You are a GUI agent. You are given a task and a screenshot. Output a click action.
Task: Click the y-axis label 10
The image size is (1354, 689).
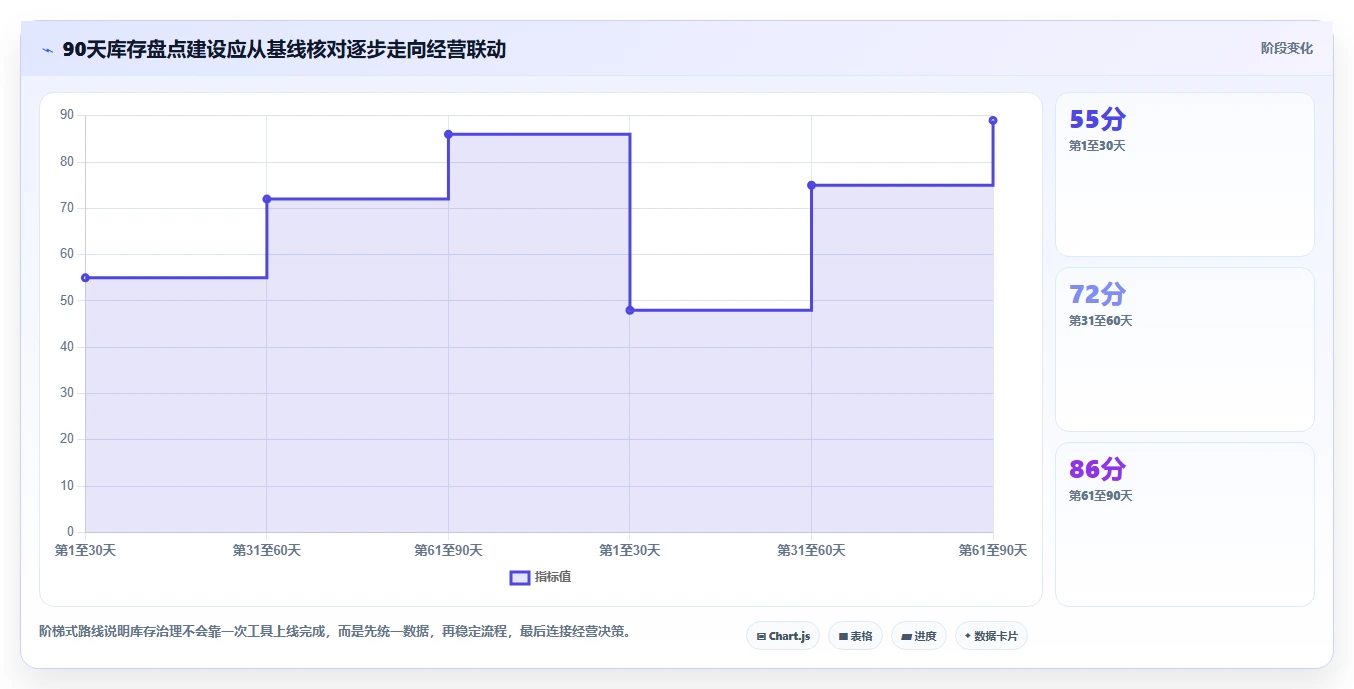(x=67, y=485)
